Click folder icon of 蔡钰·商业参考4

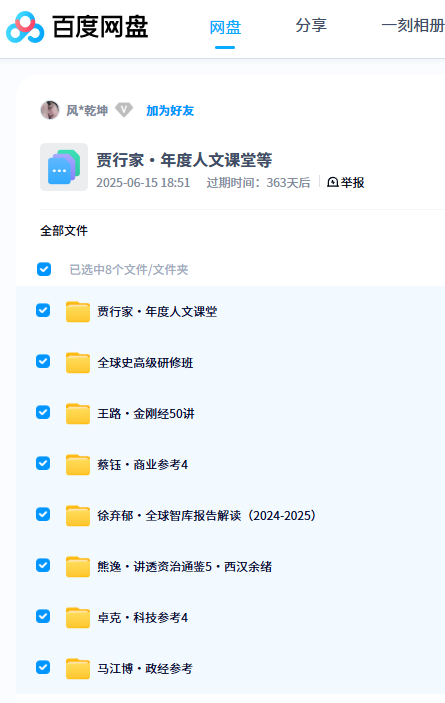tap(78, 464)
